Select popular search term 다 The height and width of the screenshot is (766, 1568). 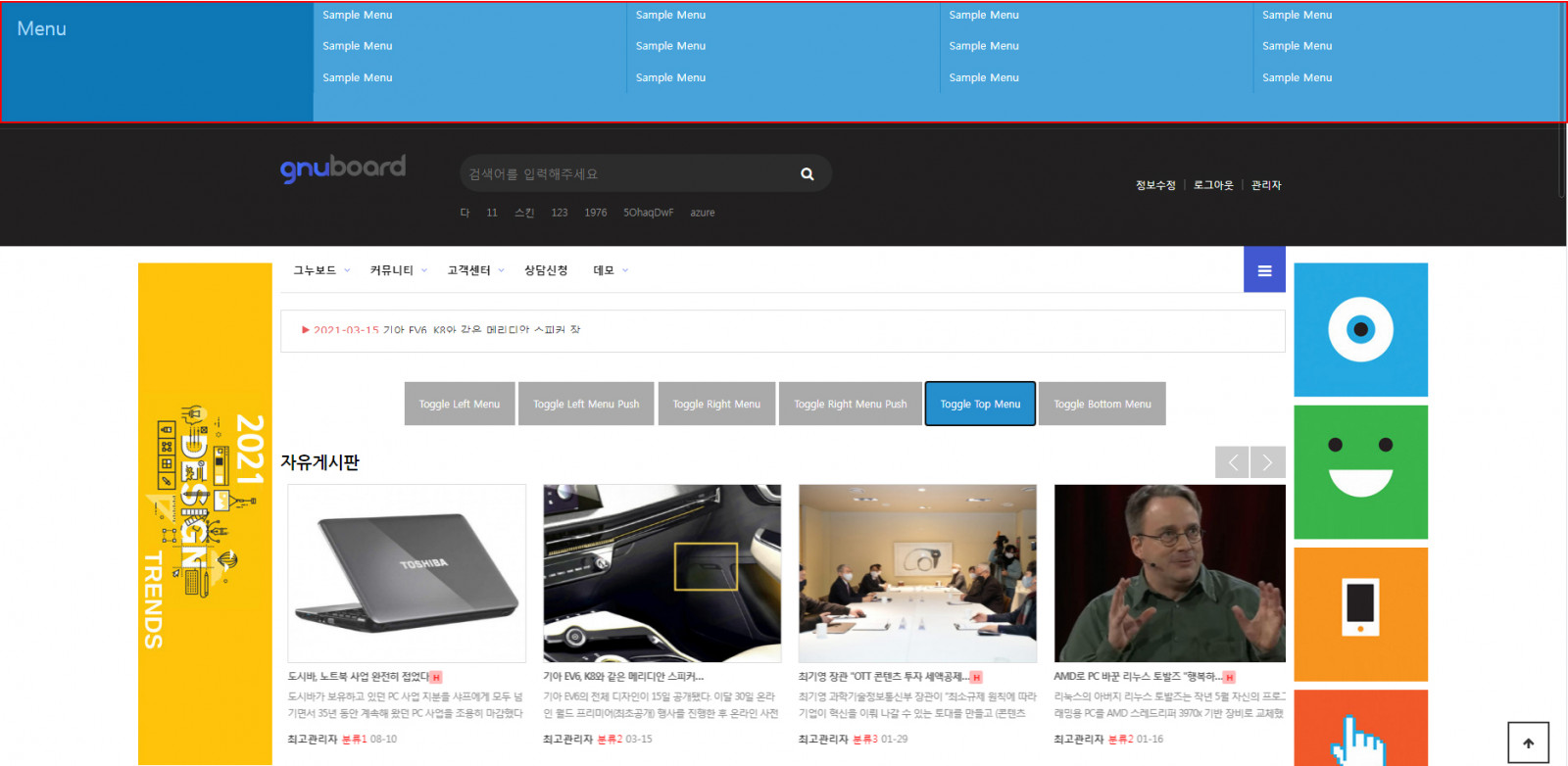465,213
